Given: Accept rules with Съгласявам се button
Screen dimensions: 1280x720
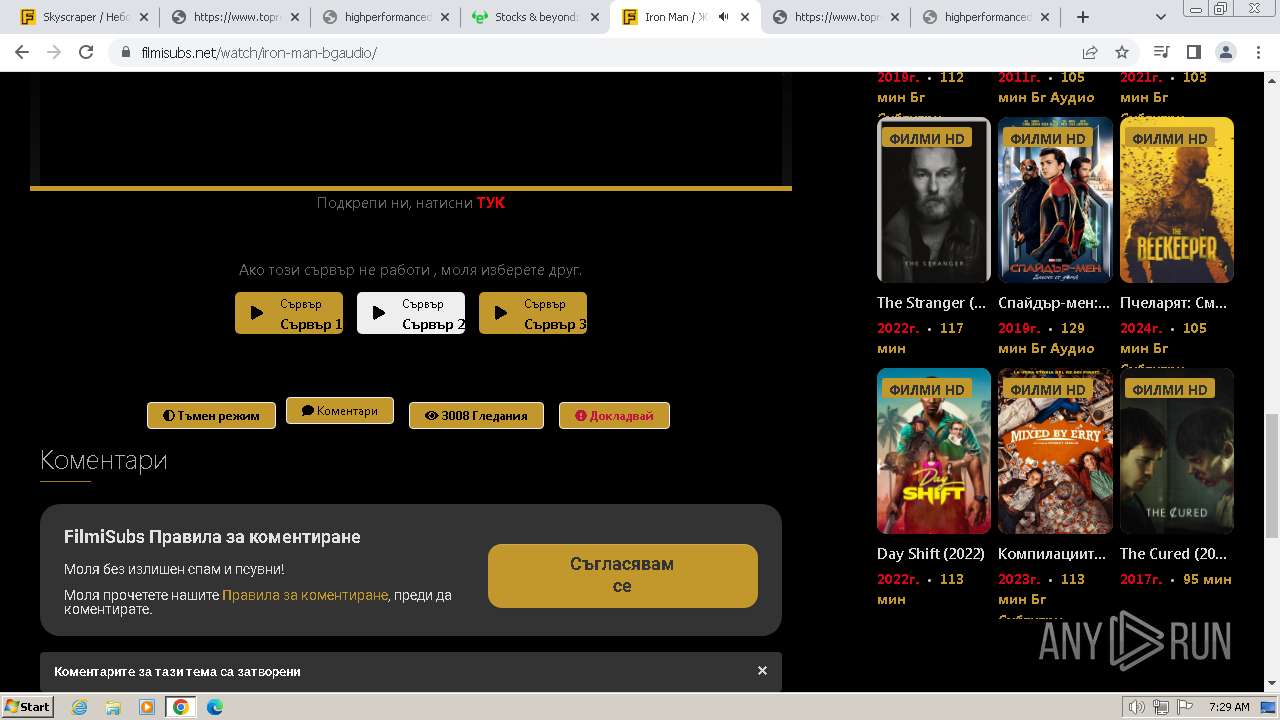Looking at the screenshot, I should (x=622, y=575).
